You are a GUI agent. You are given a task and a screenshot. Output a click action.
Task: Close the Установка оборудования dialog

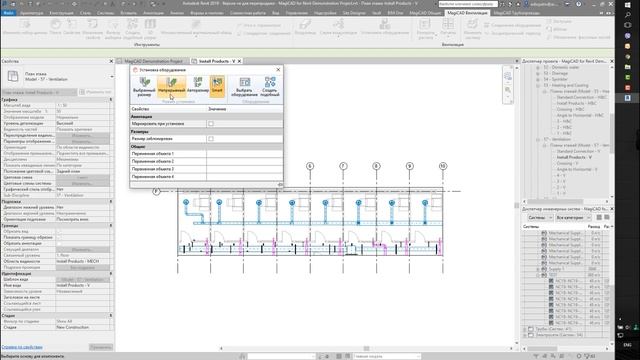click(278, 70)
